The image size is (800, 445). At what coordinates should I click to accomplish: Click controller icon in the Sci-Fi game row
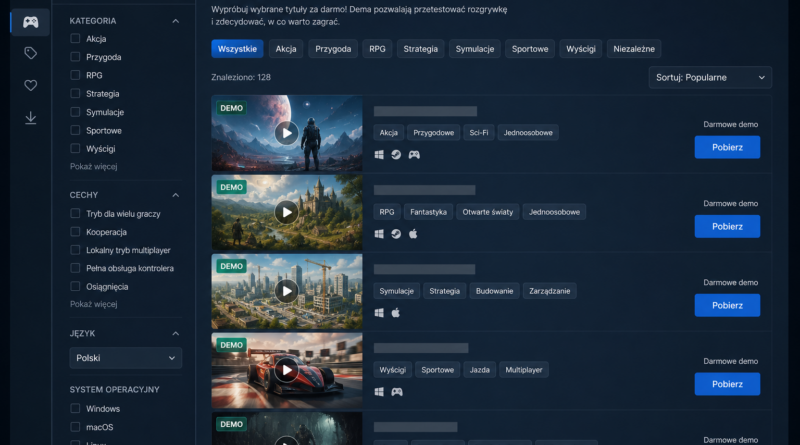click(414, 155)
